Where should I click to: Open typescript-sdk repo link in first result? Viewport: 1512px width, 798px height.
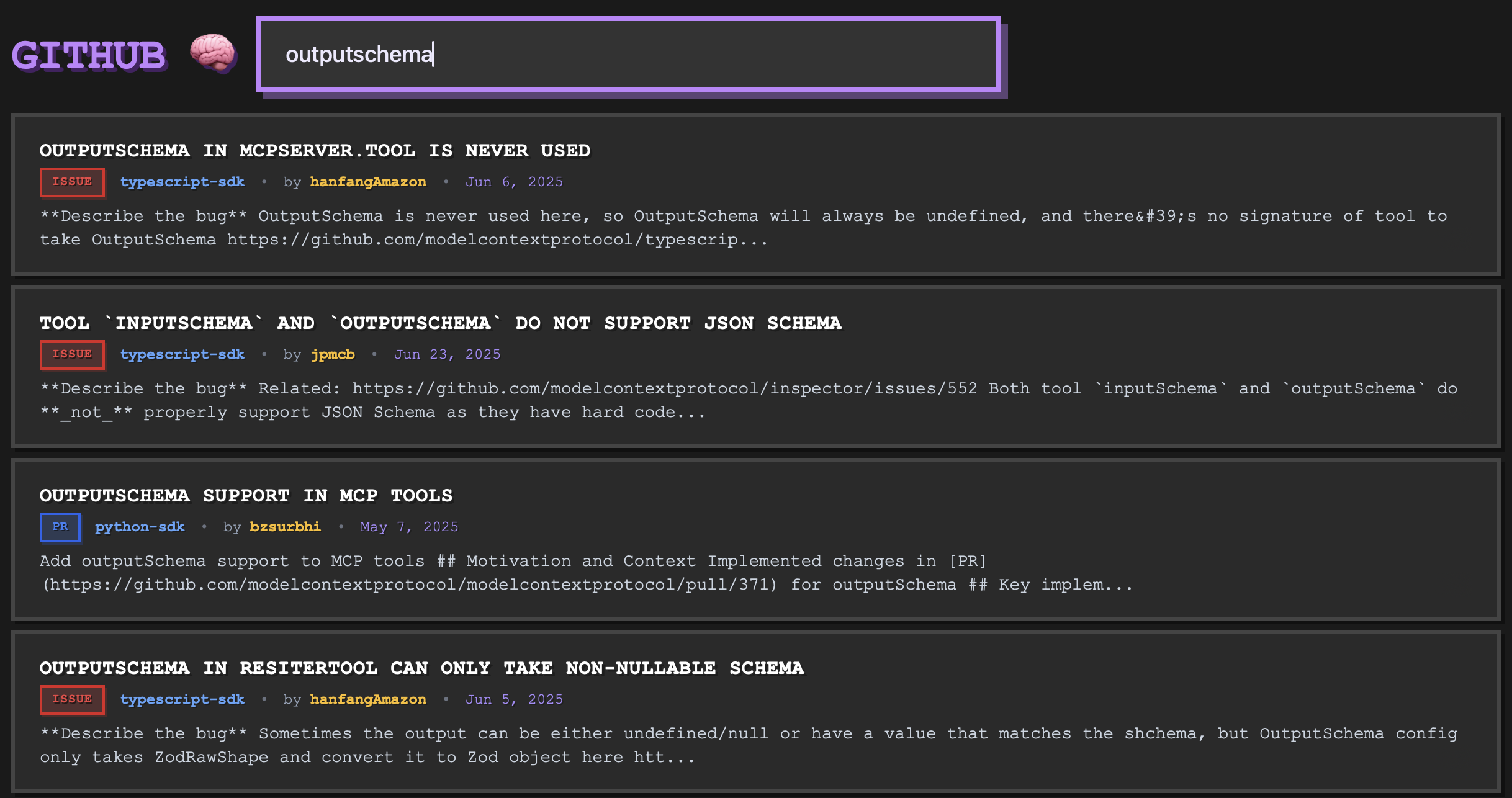click(x=182, y=182)
